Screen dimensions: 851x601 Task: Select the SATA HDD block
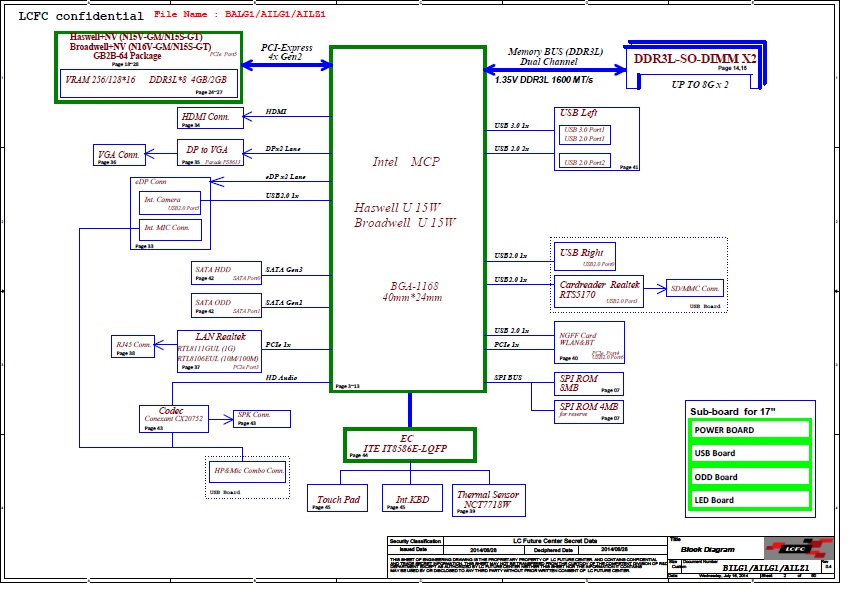[x=226, y=273]
